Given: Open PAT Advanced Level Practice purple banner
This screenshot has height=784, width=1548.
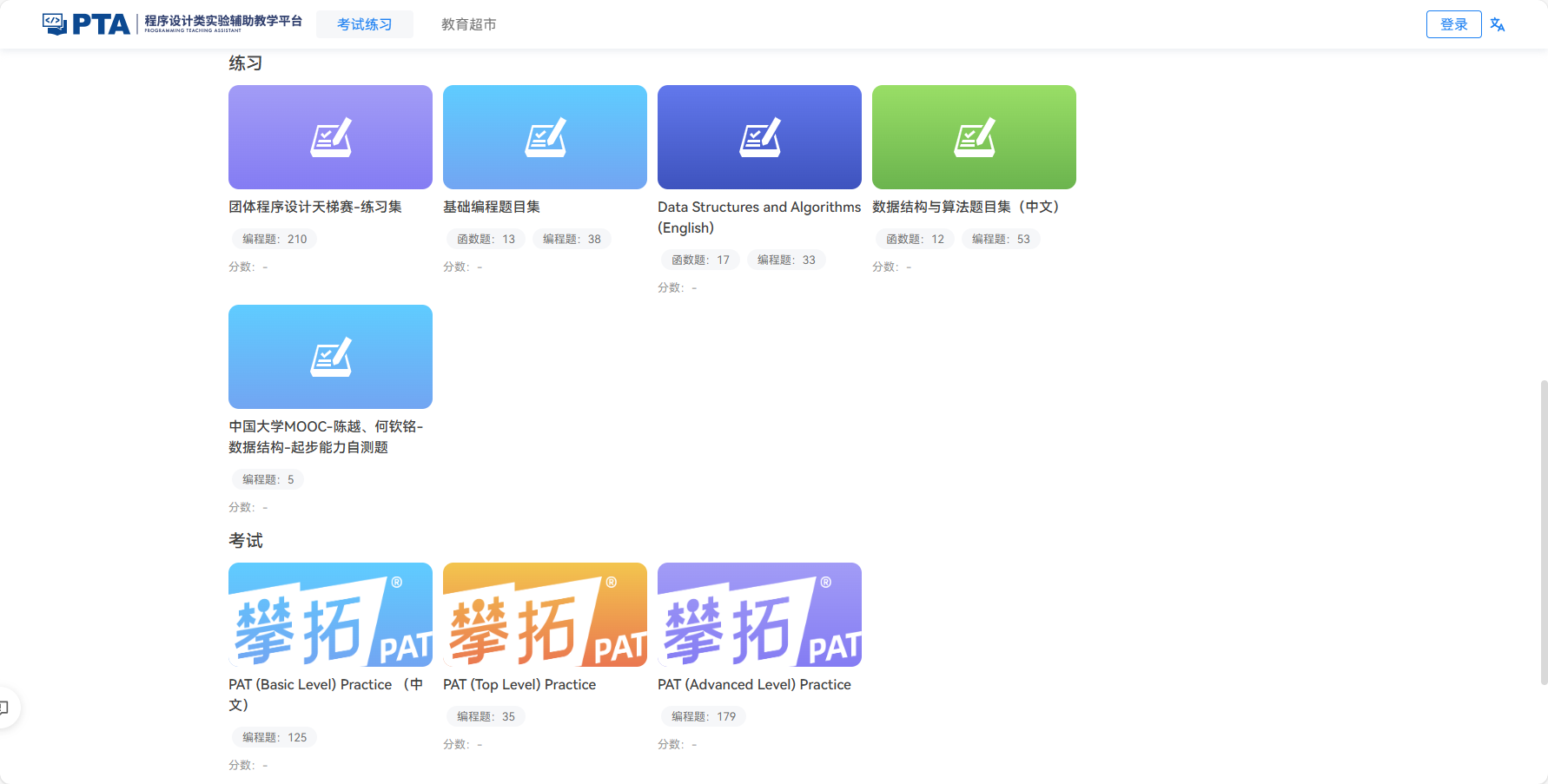Looking at the screenshot, I should 759,615.
